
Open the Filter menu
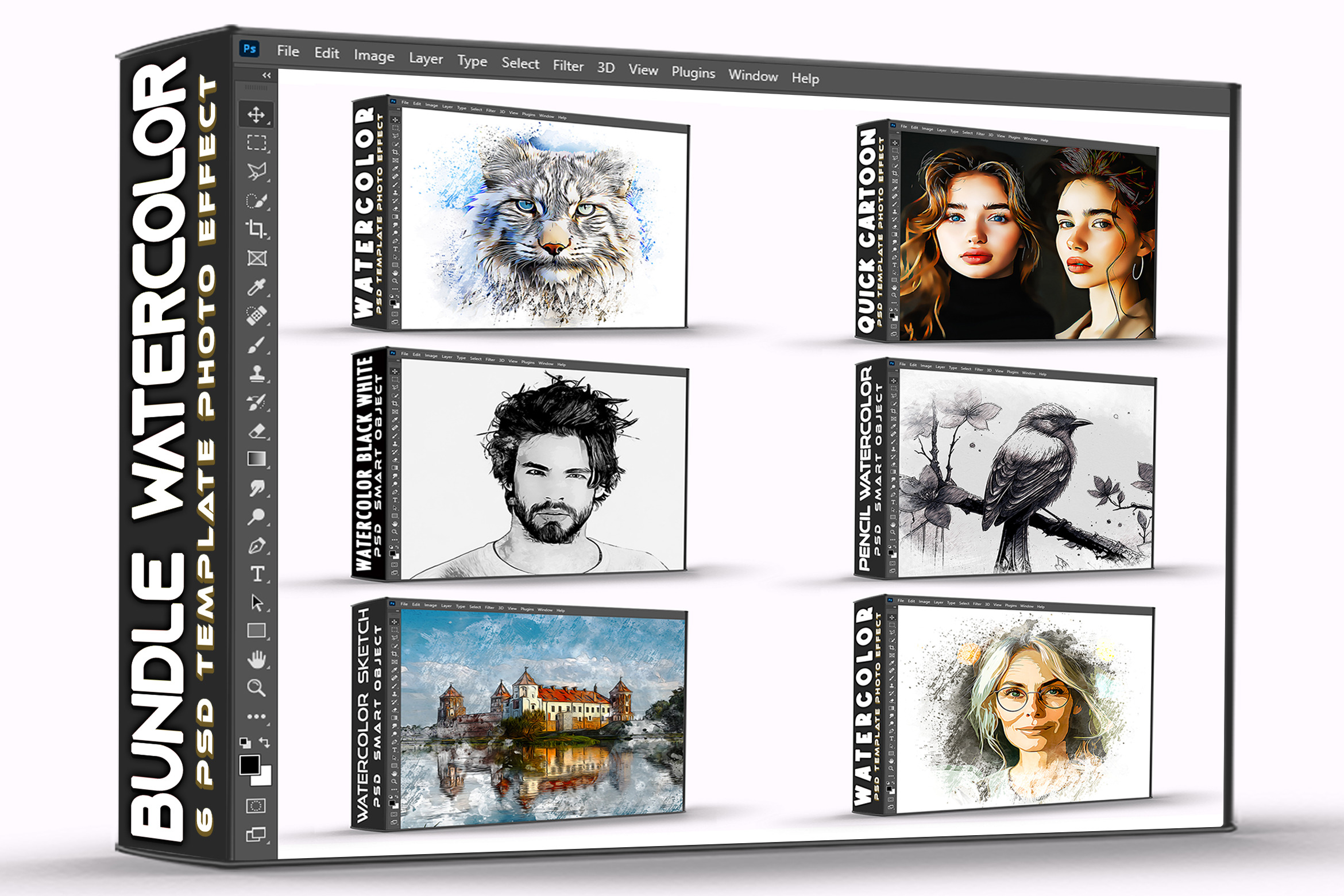(x=568, y=66)
